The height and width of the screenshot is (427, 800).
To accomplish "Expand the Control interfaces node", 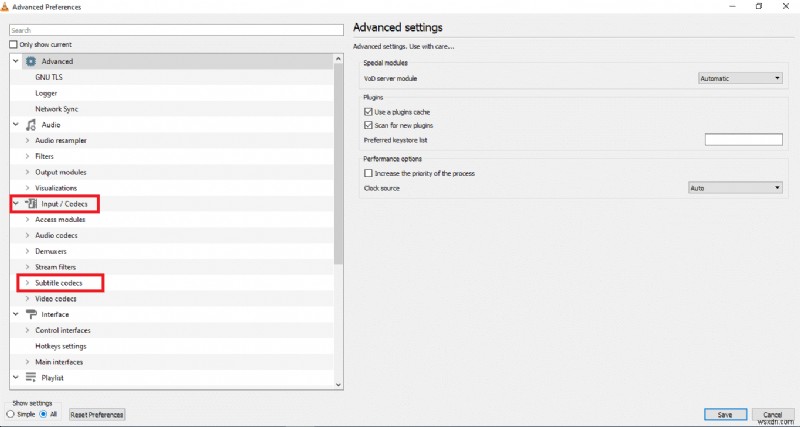I will point(28,330).
